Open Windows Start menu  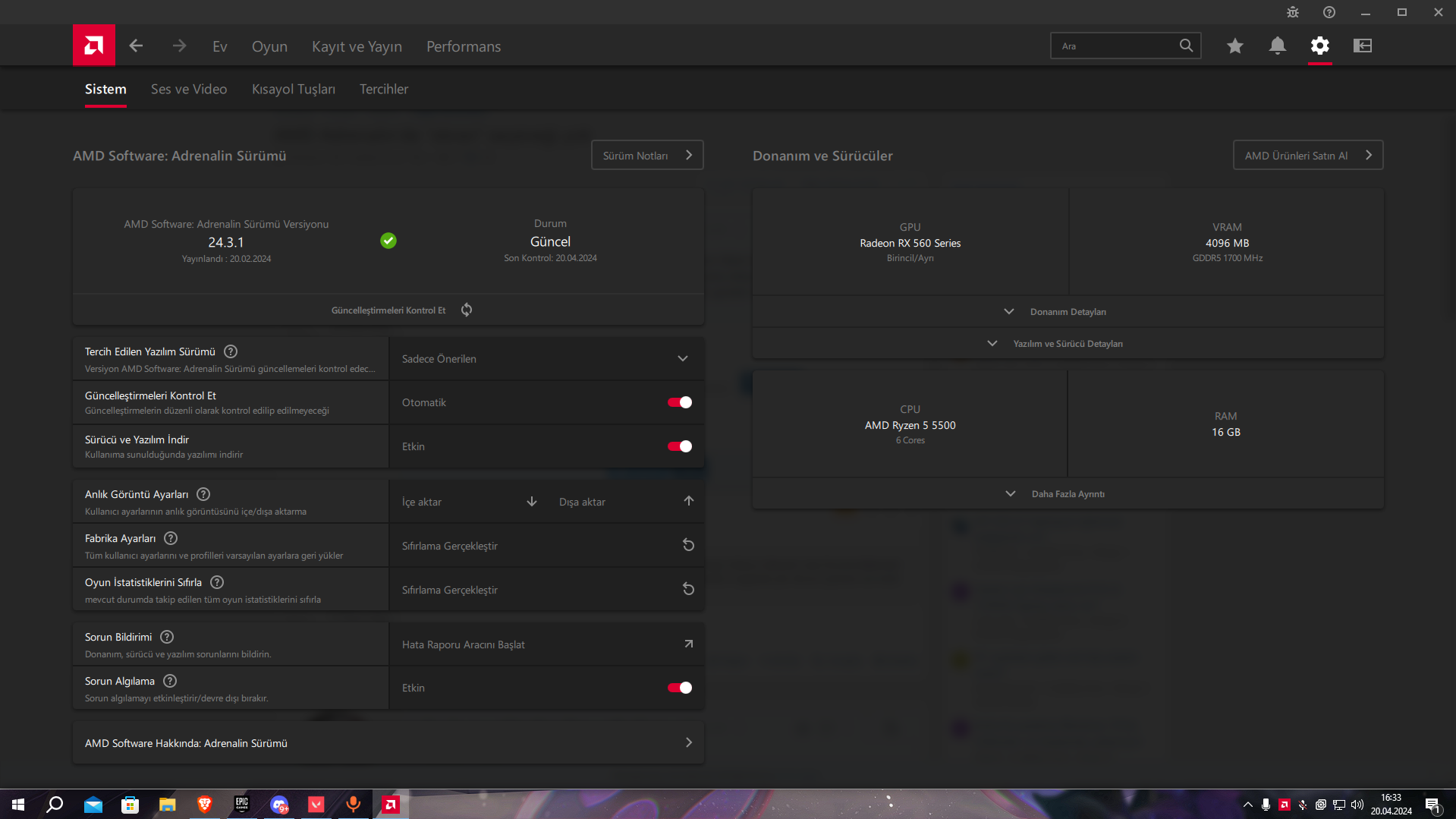pyautogui.click(x=18, y=805)
